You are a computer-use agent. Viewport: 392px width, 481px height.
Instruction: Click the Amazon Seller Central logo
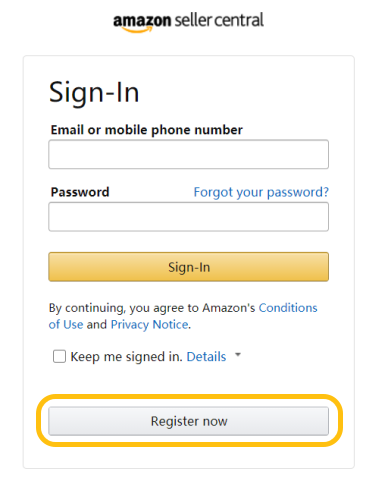(x=189, y=22)
